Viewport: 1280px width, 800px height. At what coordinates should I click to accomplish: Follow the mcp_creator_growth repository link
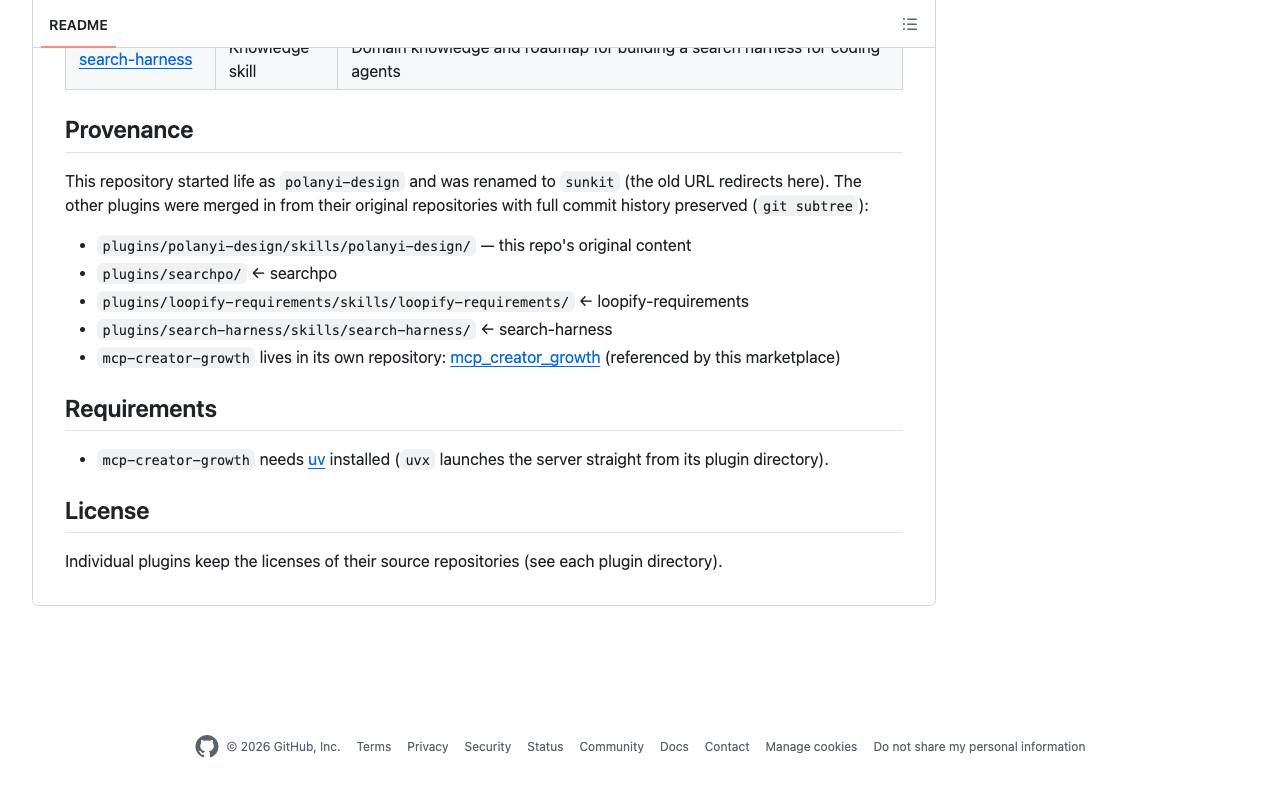[x=525, y=358]
